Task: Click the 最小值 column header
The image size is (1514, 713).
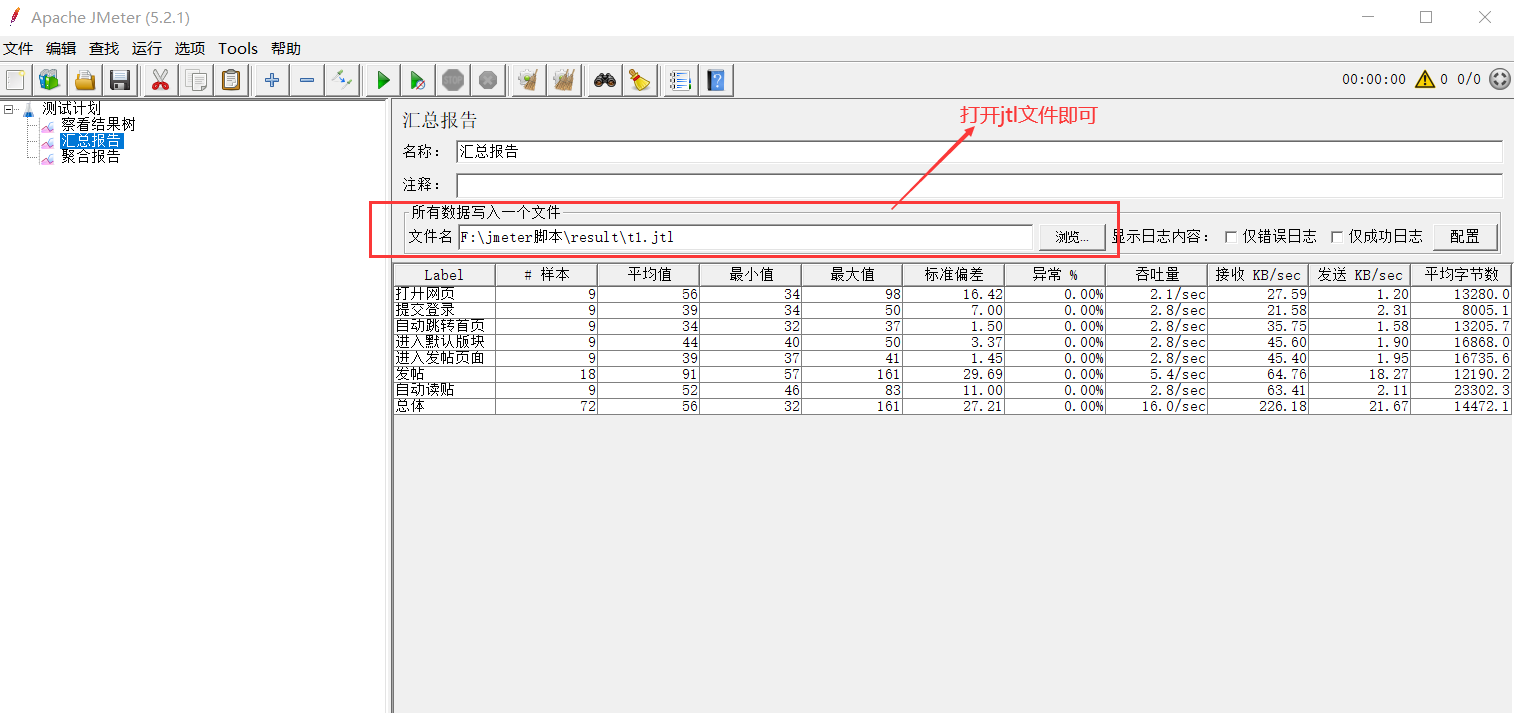Action: click(x=750, y=275)
